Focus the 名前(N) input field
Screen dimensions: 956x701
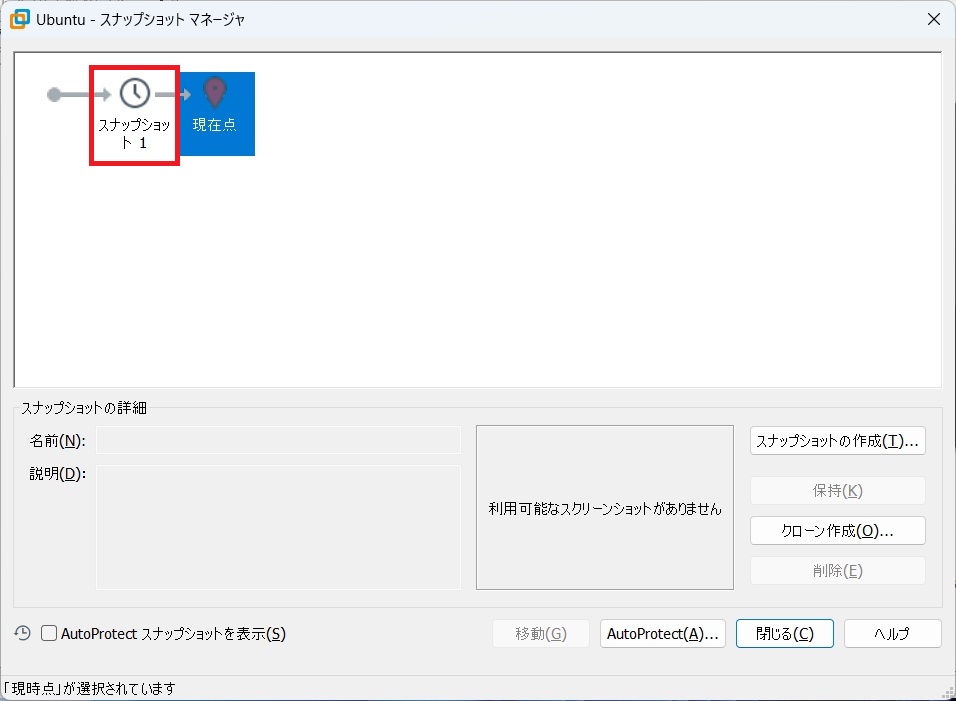(x=278, y=440)
